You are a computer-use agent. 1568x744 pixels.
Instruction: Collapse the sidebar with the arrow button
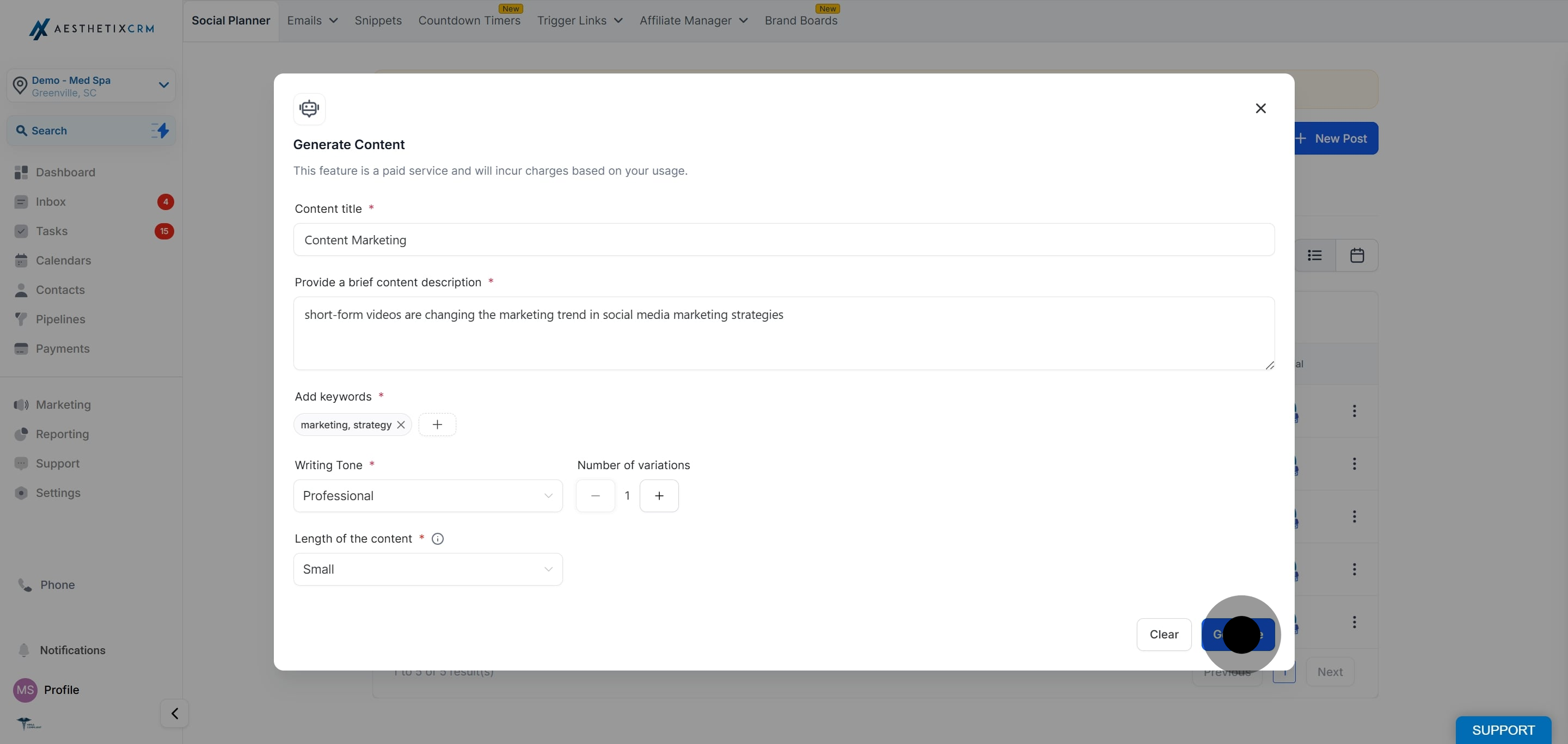coord(175,713)
